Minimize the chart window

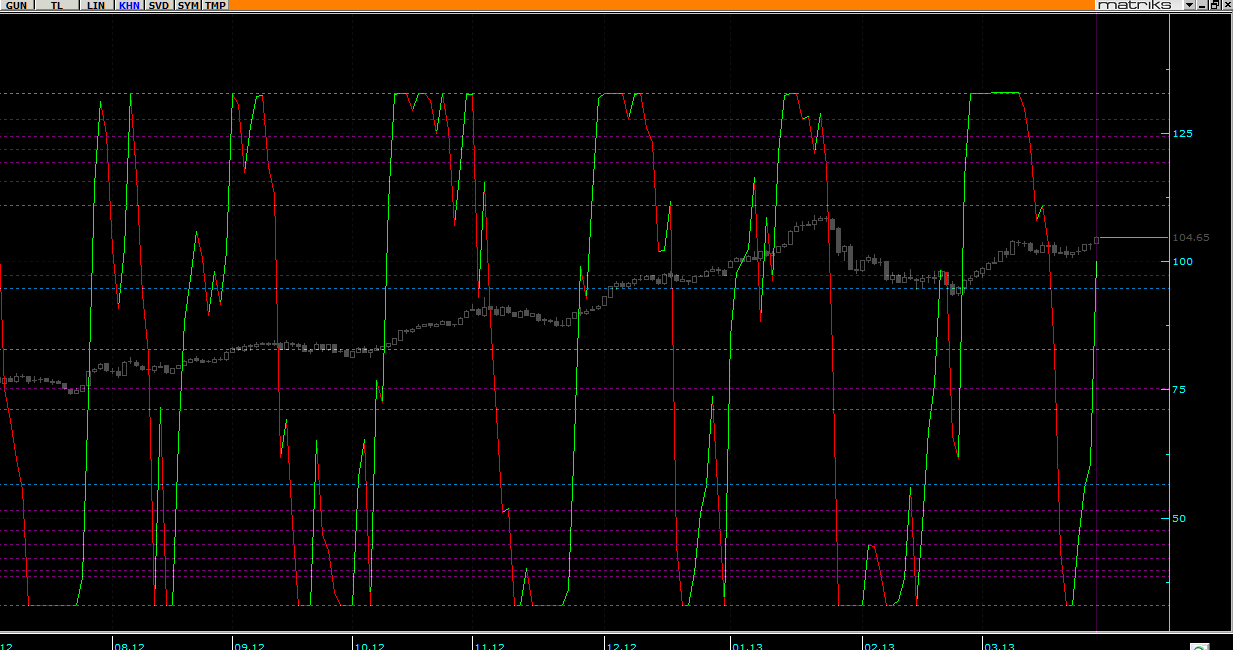pos(1201,5)
